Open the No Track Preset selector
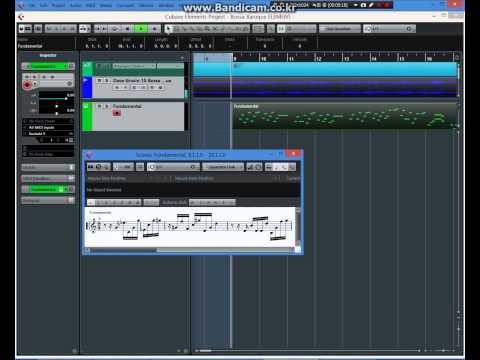Viewport: 480px width, 360px height. [48, 121]
